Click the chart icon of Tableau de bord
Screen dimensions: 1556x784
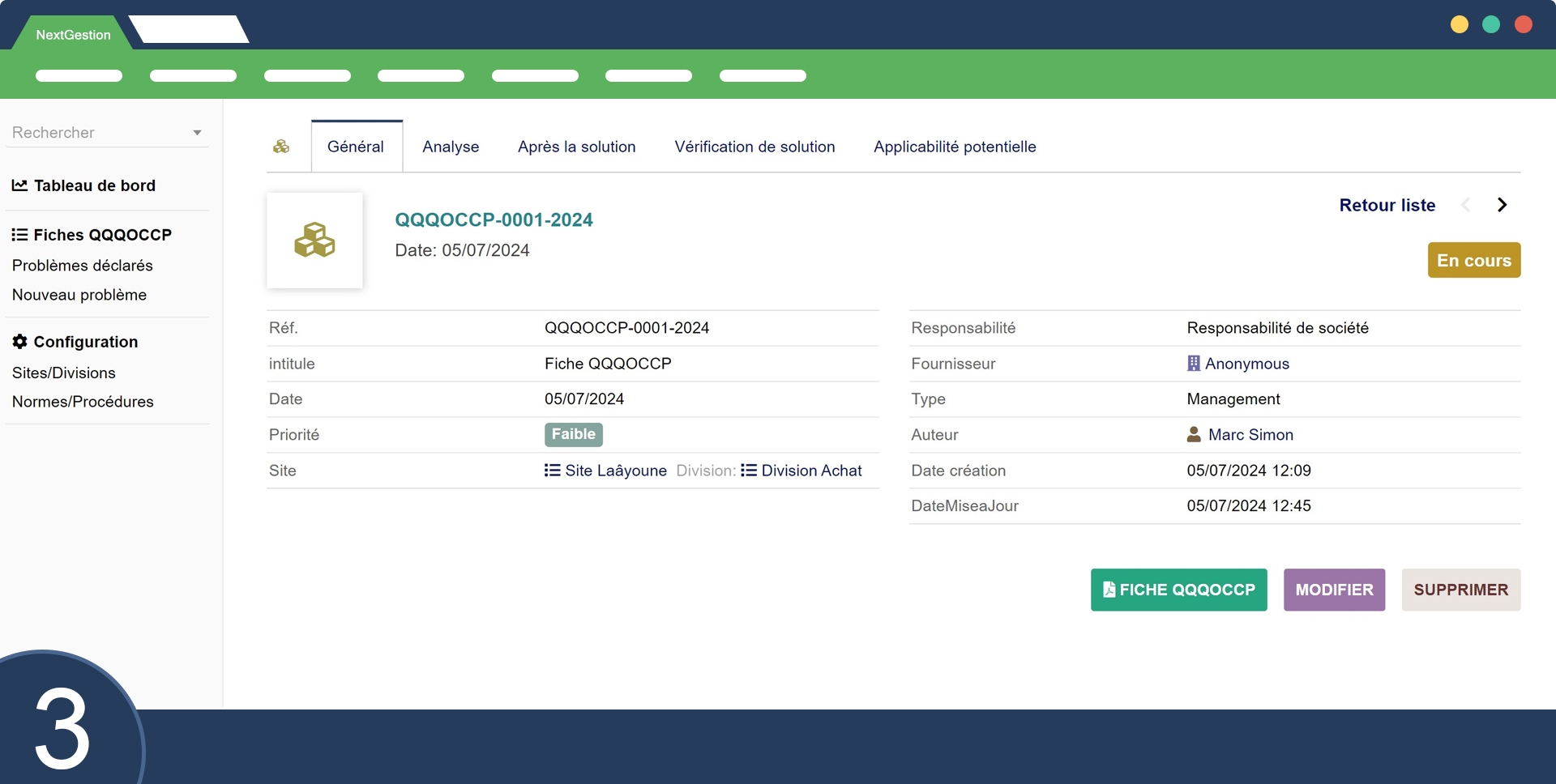click(x=19, y=185)
